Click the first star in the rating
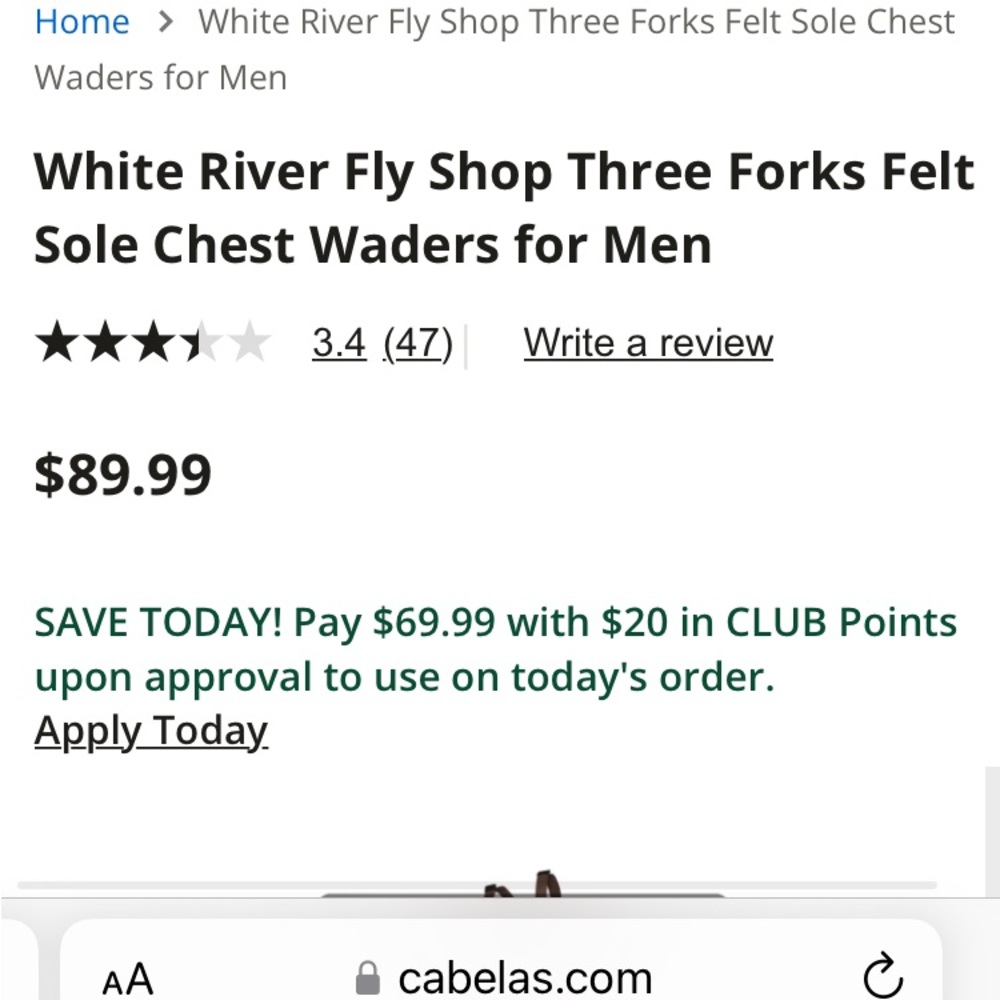1000x1000 pixels. tap(55, 342)
